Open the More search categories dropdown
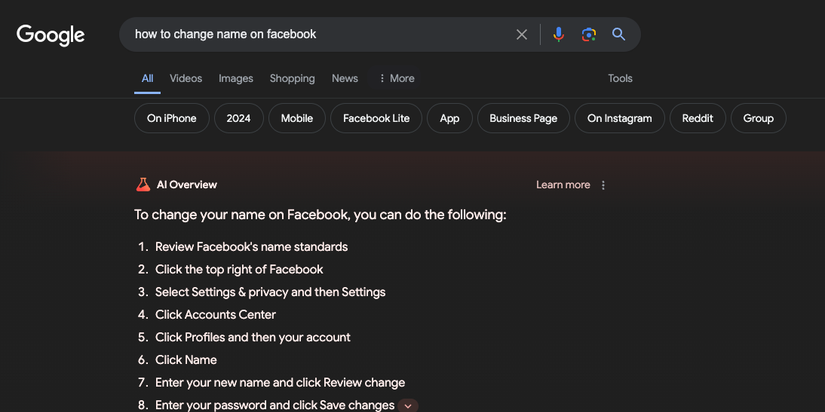Screen dimensions: 825x412 coord(396,78)
